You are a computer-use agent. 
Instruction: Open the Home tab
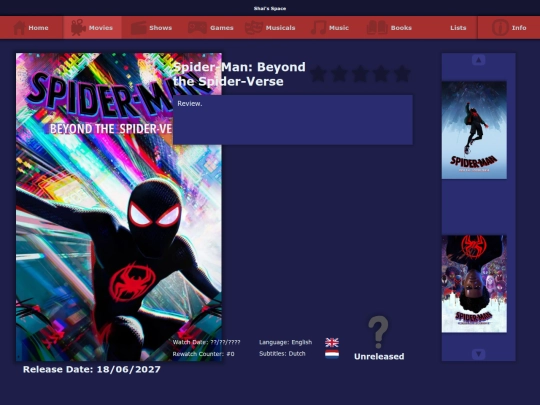pyautogui.click(x=32, y=28)
